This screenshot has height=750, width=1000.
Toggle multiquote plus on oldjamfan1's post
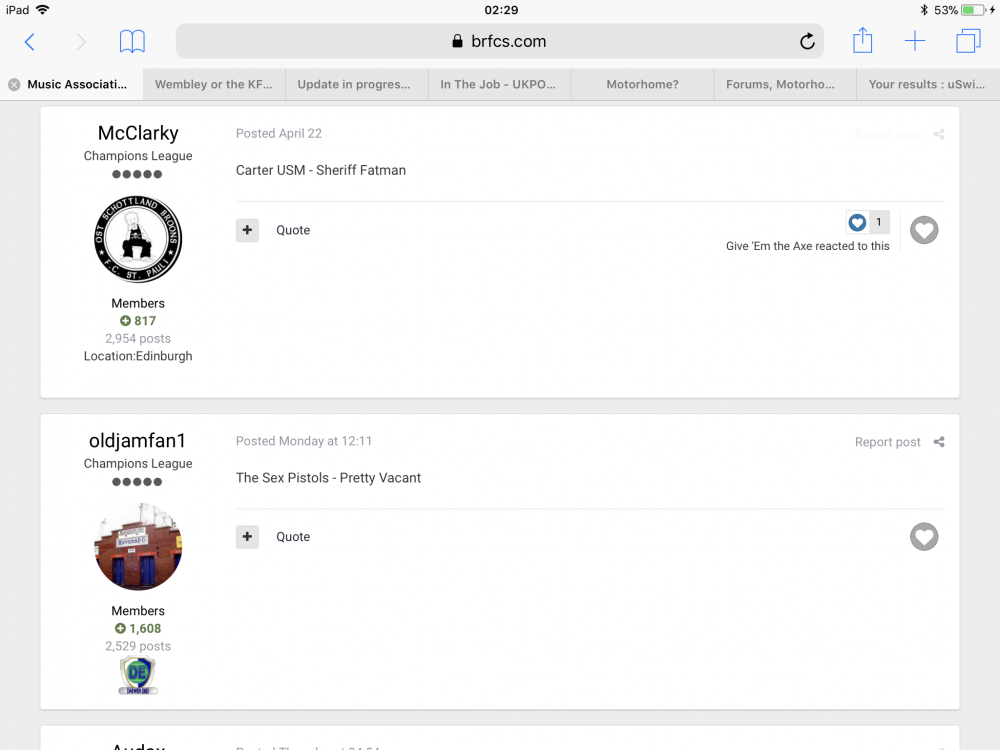247,537
